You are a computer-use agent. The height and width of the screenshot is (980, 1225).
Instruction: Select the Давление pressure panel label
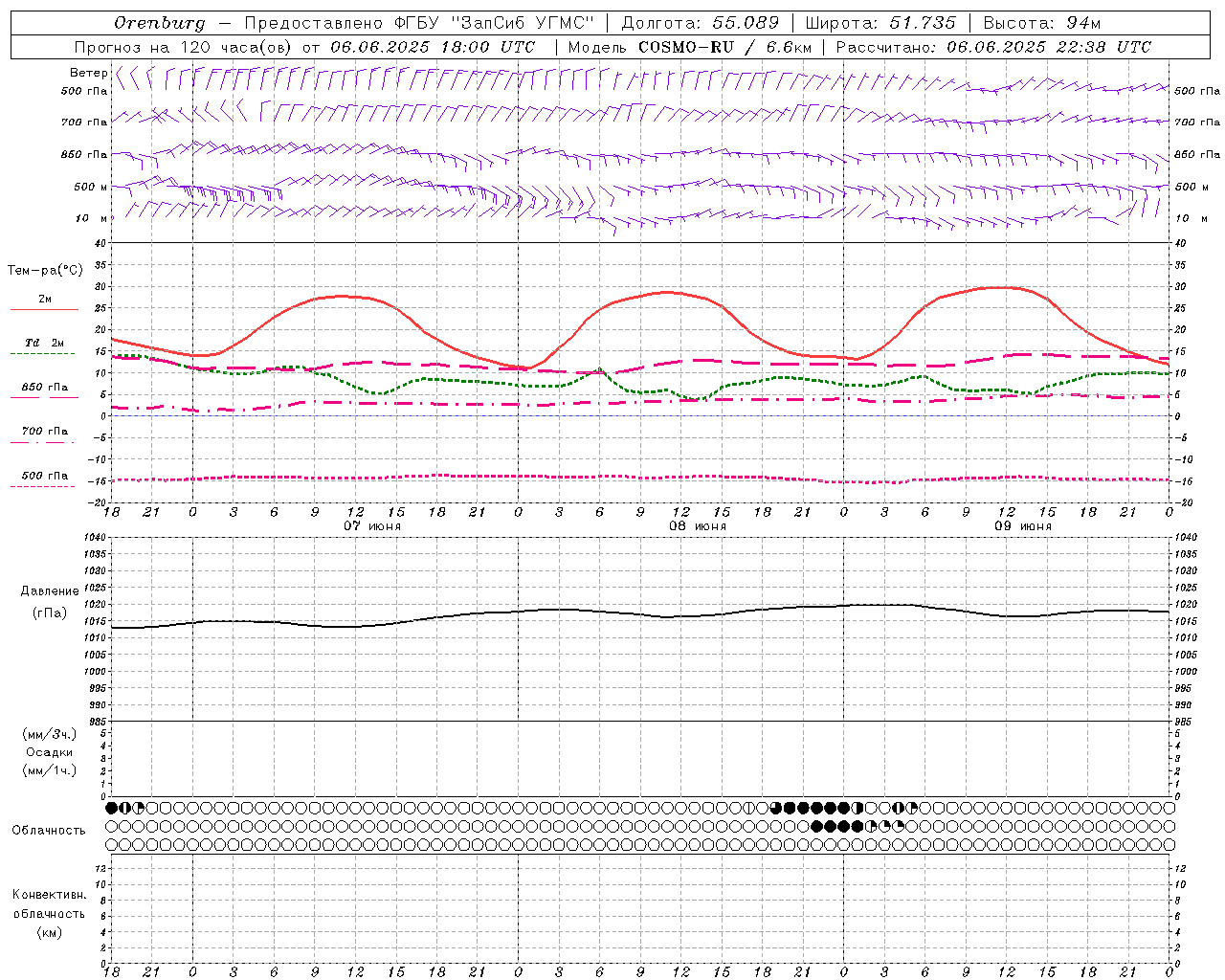[50, 591]
